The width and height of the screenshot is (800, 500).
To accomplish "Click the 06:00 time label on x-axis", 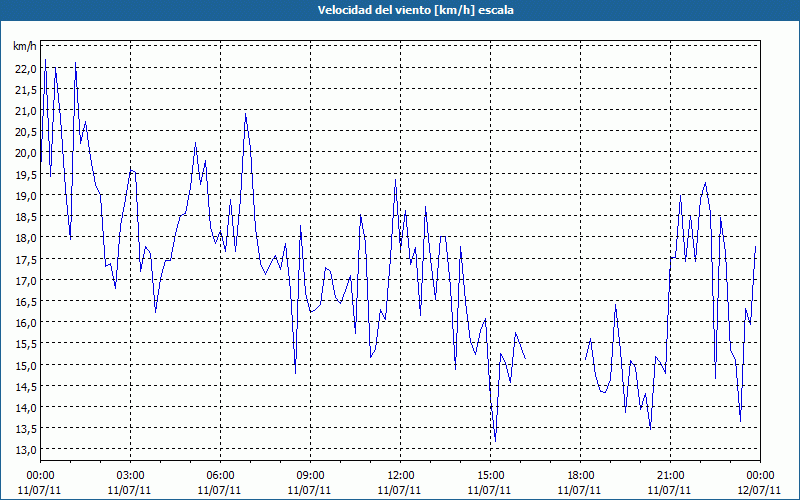I will pos(220,475).
